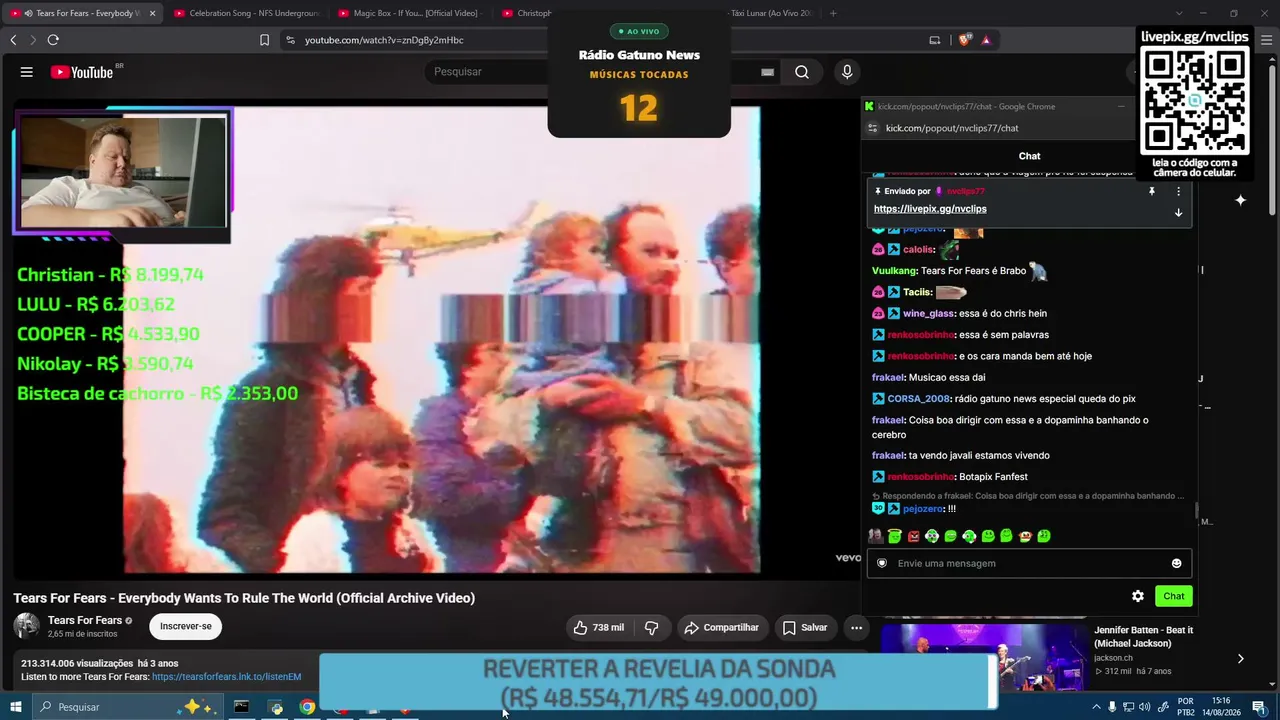Viewport: 1280px width, 720px height.
Task: Click the video title Everybody Wants To Rule The World
Action: (x=244, y=598)
